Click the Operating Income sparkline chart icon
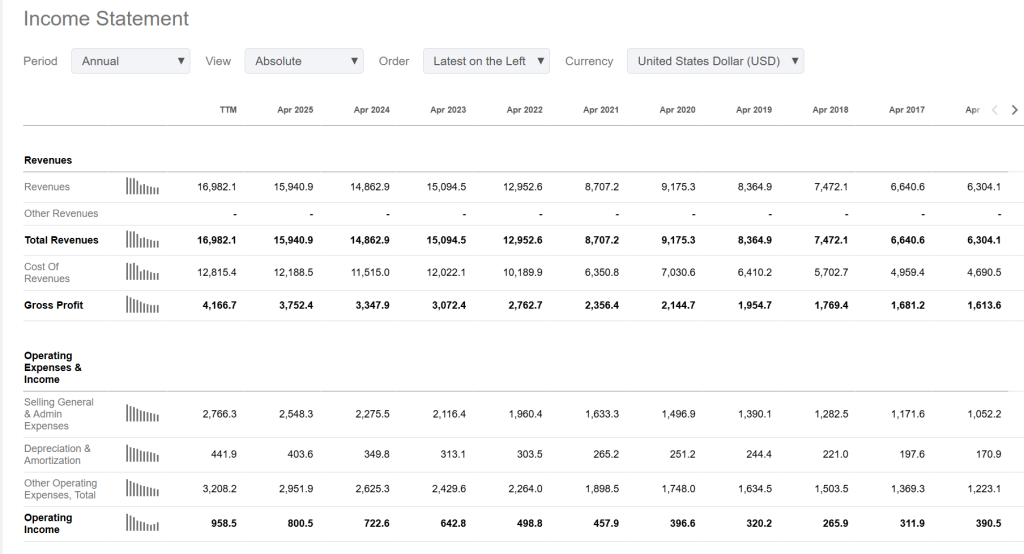 pos(142,523)
